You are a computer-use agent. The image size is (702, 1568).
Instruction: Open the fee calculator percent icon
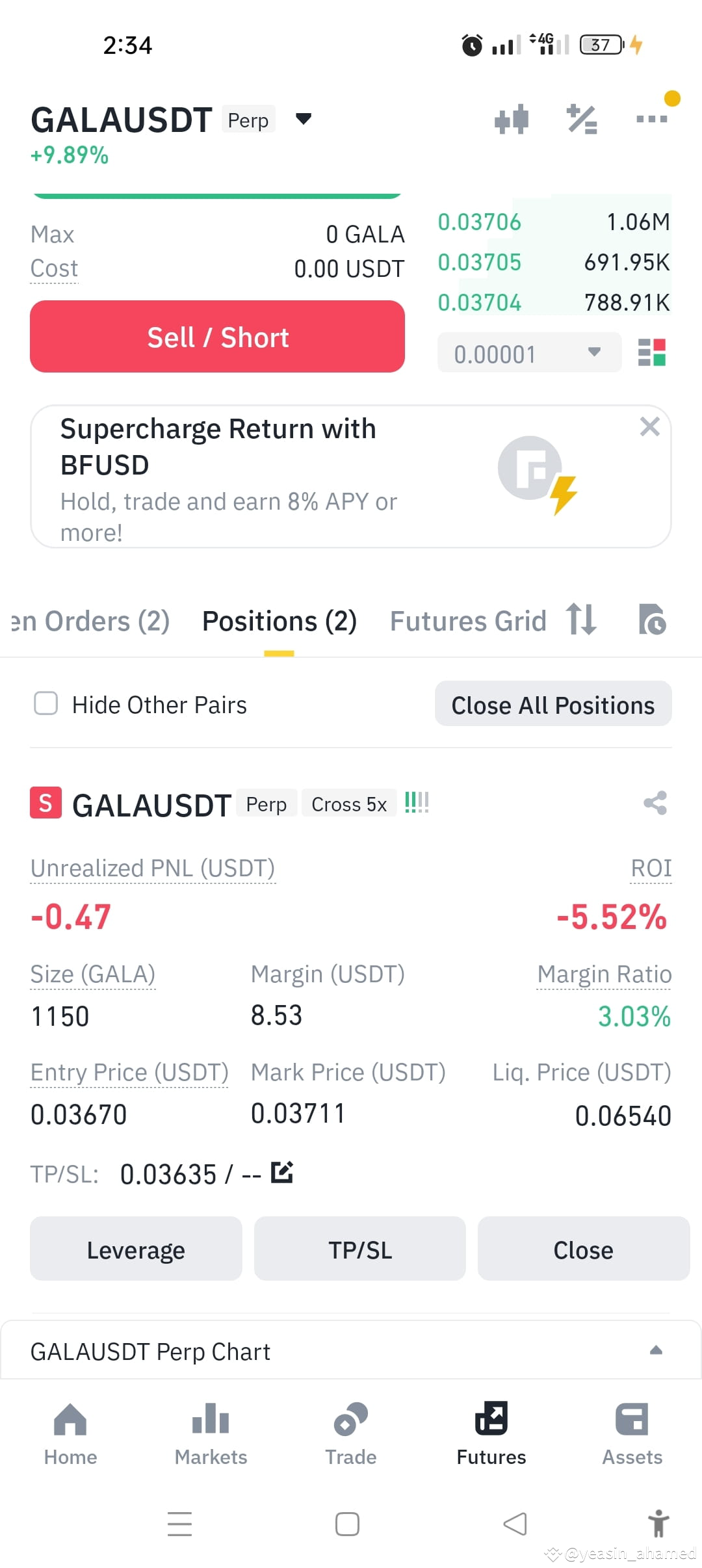[582, 119]
